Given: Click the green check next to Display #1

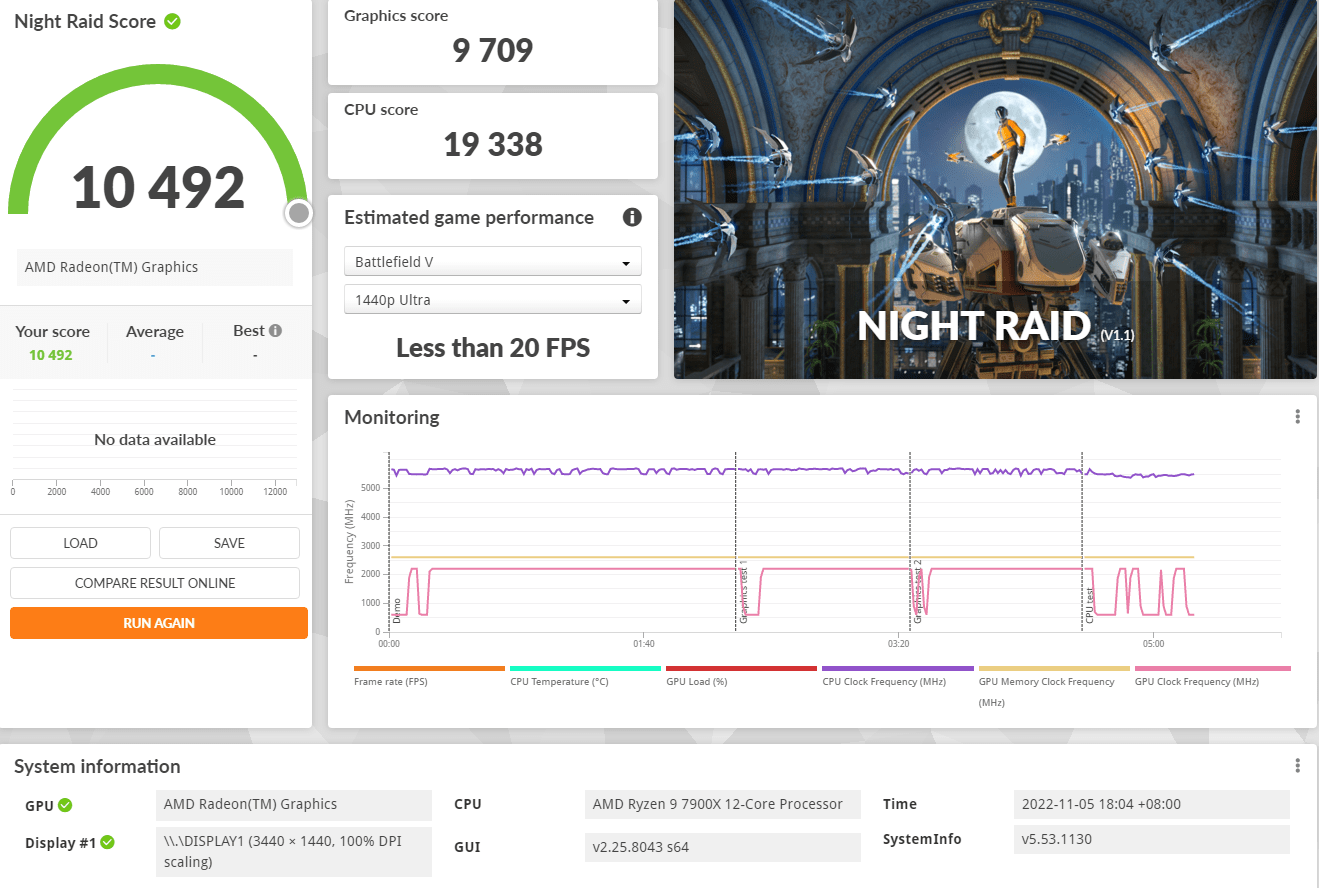Looking at the screenshot, I should pos(107,842).
